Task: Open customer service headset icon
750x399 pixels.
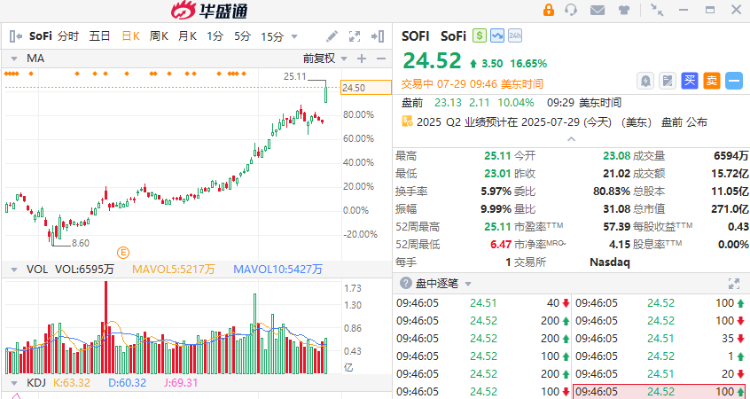Action: tap(571, 10)
